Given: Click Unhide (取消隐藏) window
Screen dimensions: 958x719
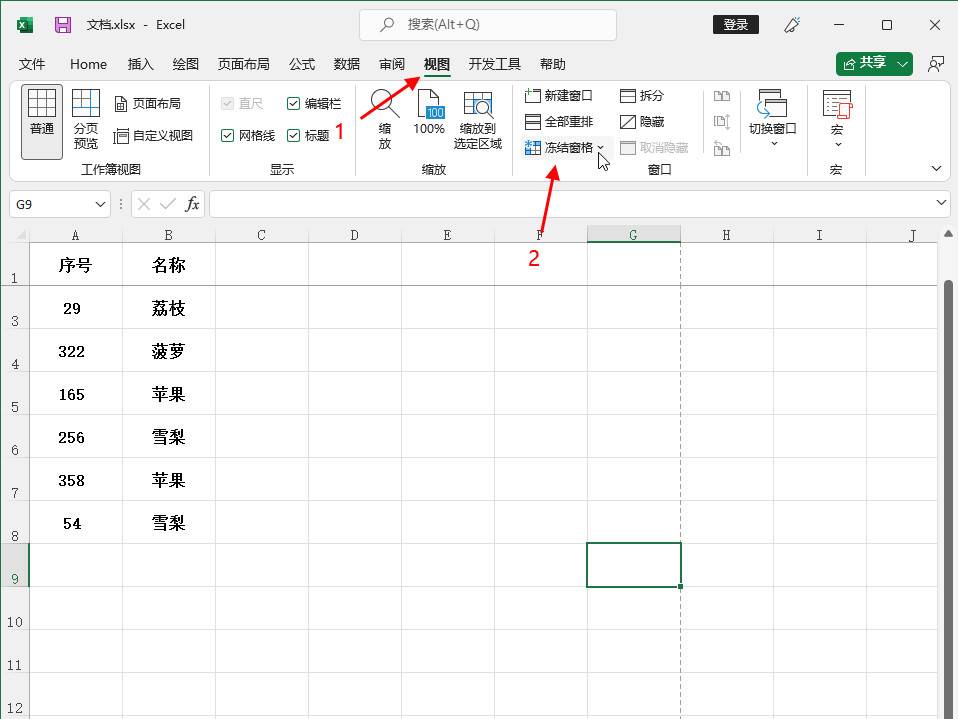Looking at the screenshot, I should (x=654, y=148).
